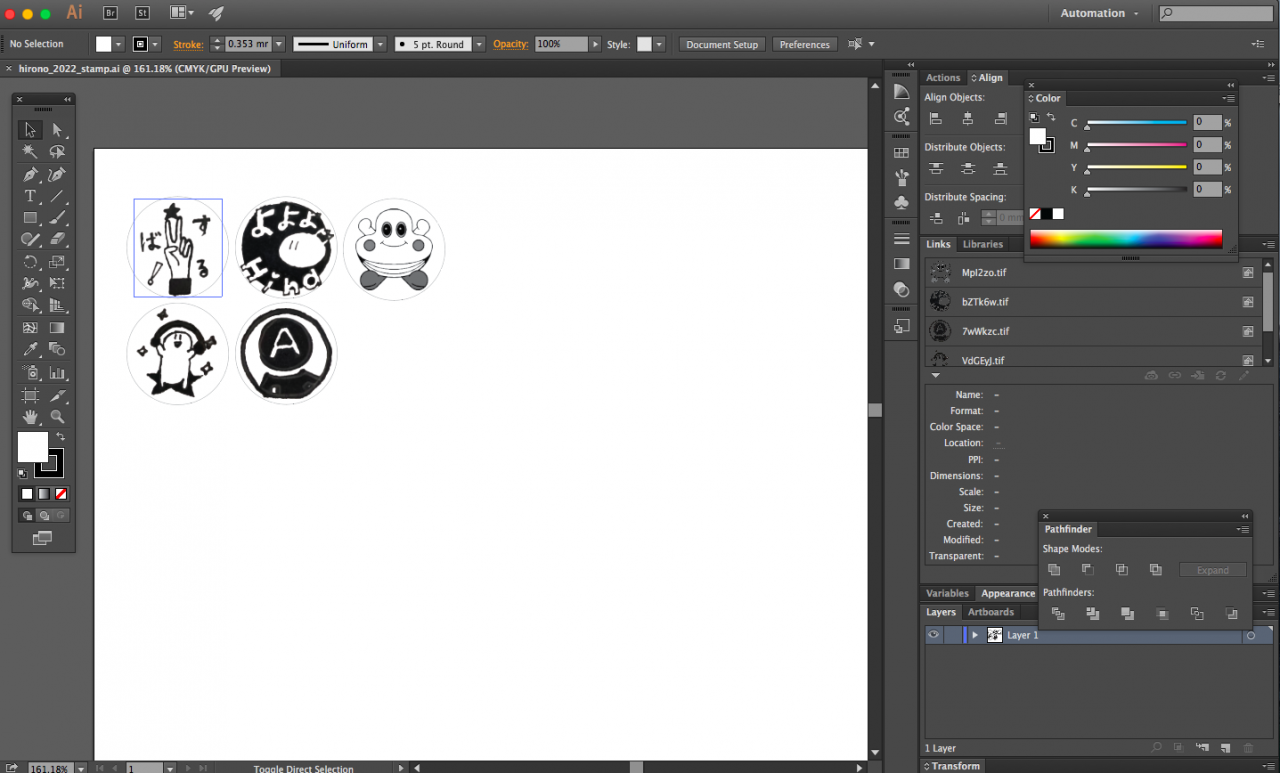Create a new layer in Layers panel
The width and height of the screenshot is (1280, 773).
coord(1225,747)
